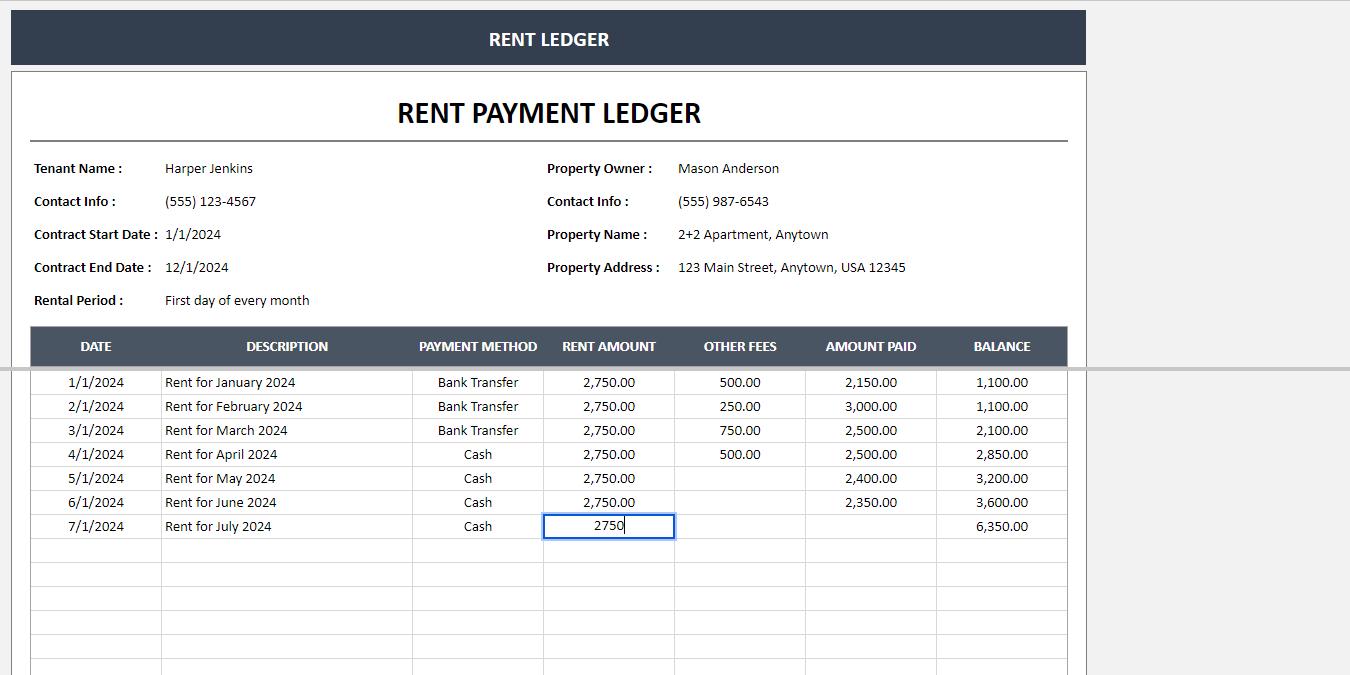The height and width of the screenshot is (675, 1350).
Task: Click Cash payment method for July
Action: coord(478,526)
